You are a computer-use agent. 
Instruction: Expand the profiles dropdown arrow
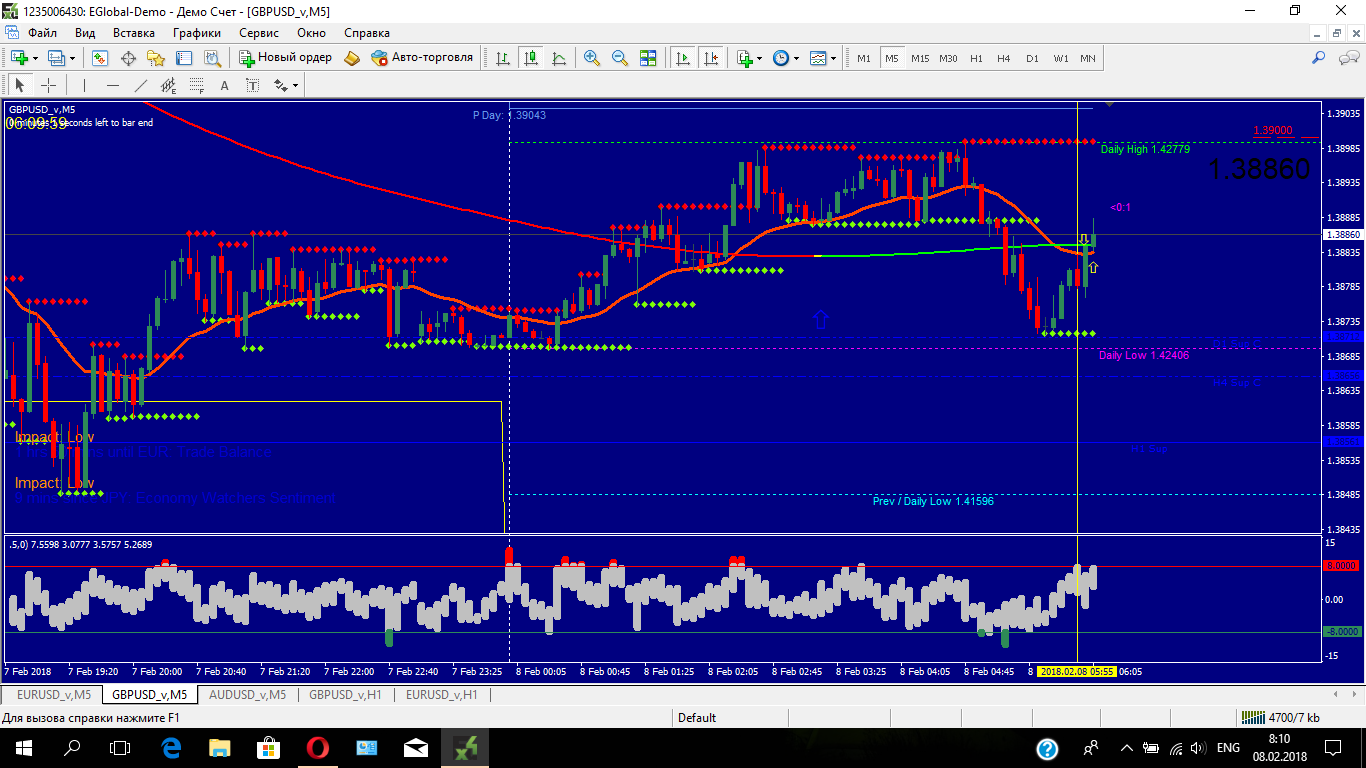click(x=72, y=59)
